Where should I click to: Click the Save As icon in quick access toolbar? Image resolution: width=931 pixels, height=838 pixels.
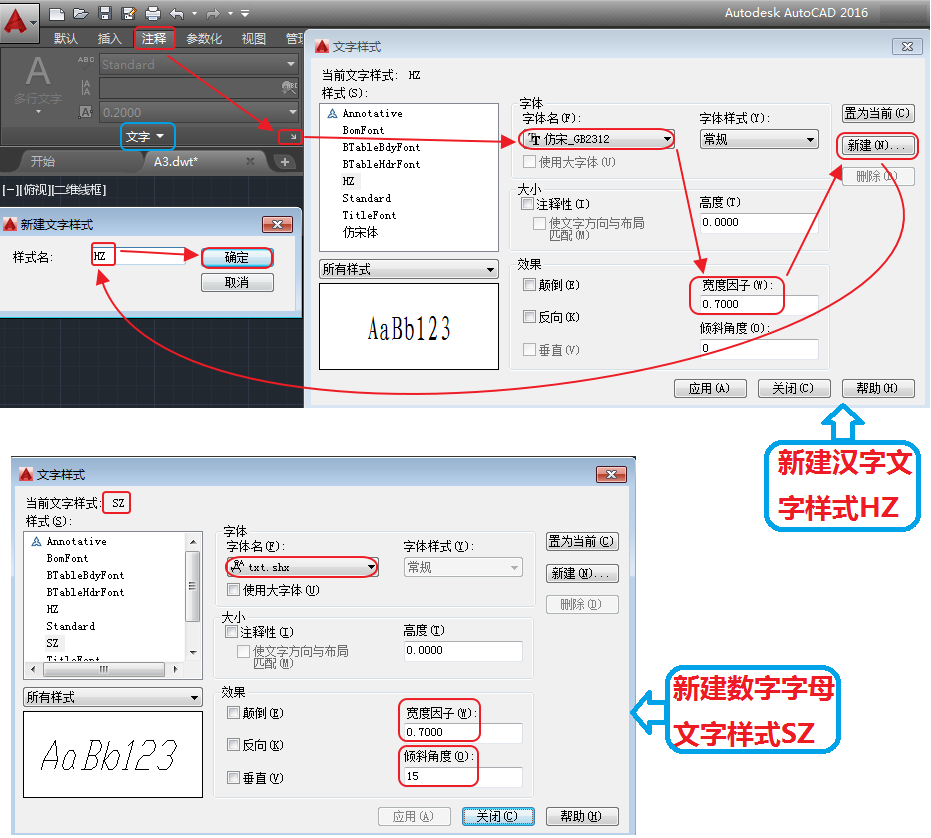click(x=128, y=13)
